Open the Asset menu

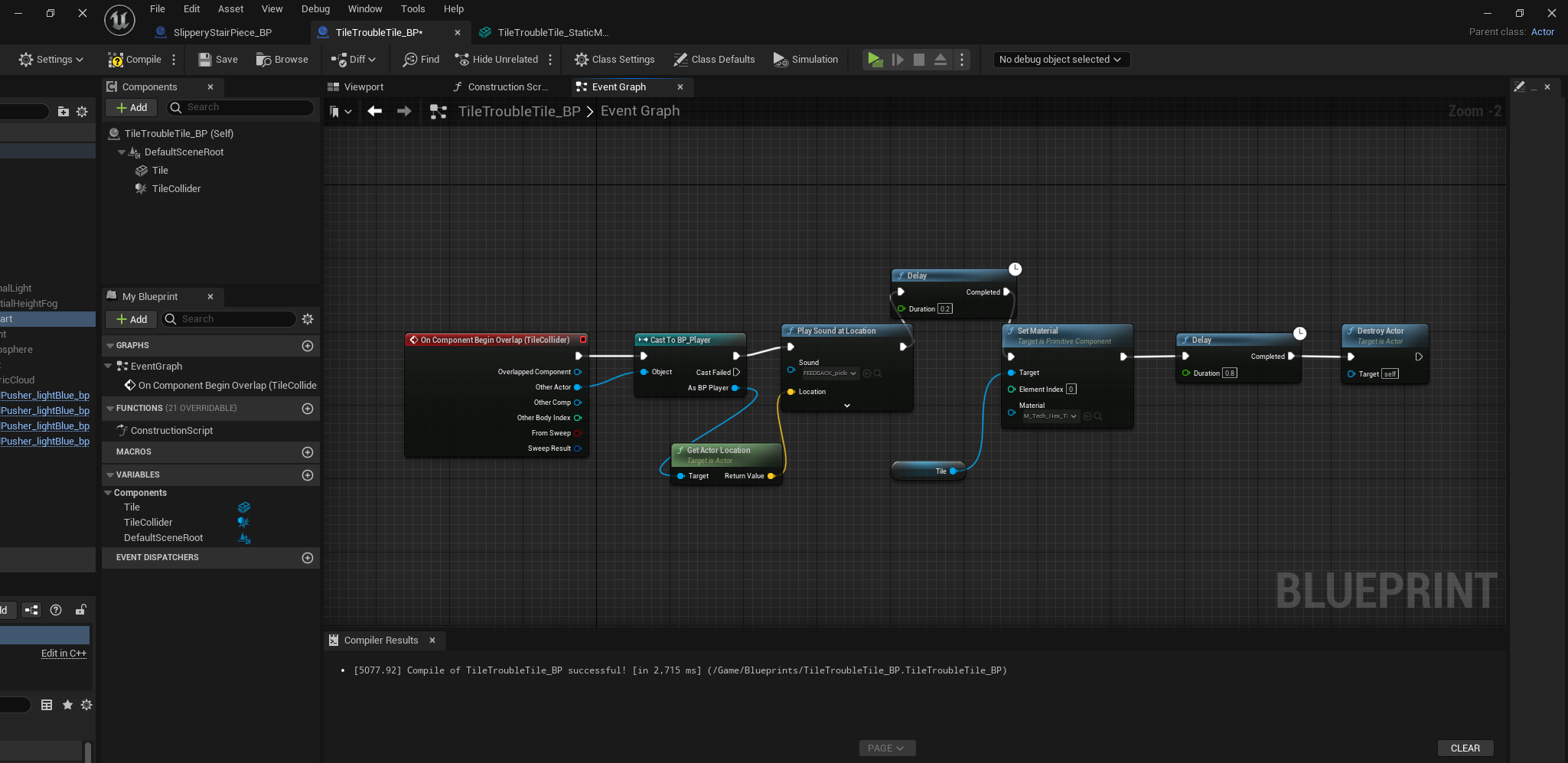click(x=230, y=9)
